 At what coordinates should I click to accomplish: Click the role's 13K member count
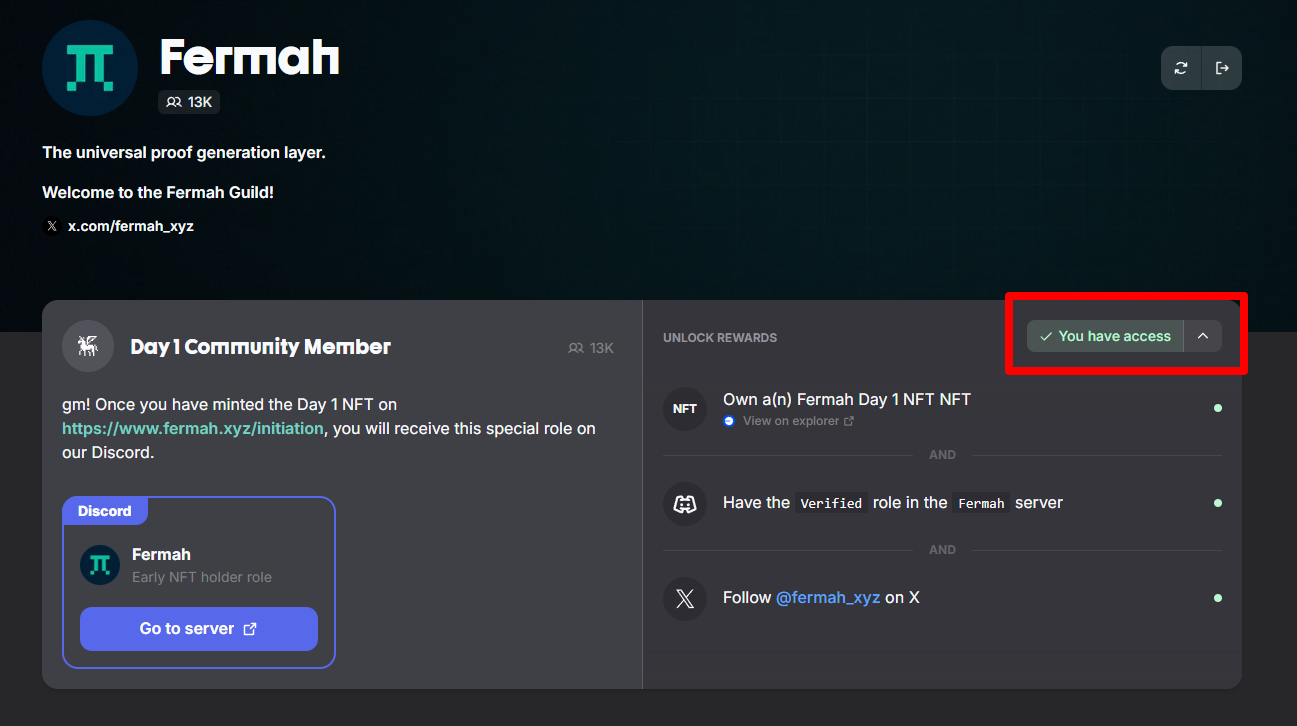click(x=591, y=348)
